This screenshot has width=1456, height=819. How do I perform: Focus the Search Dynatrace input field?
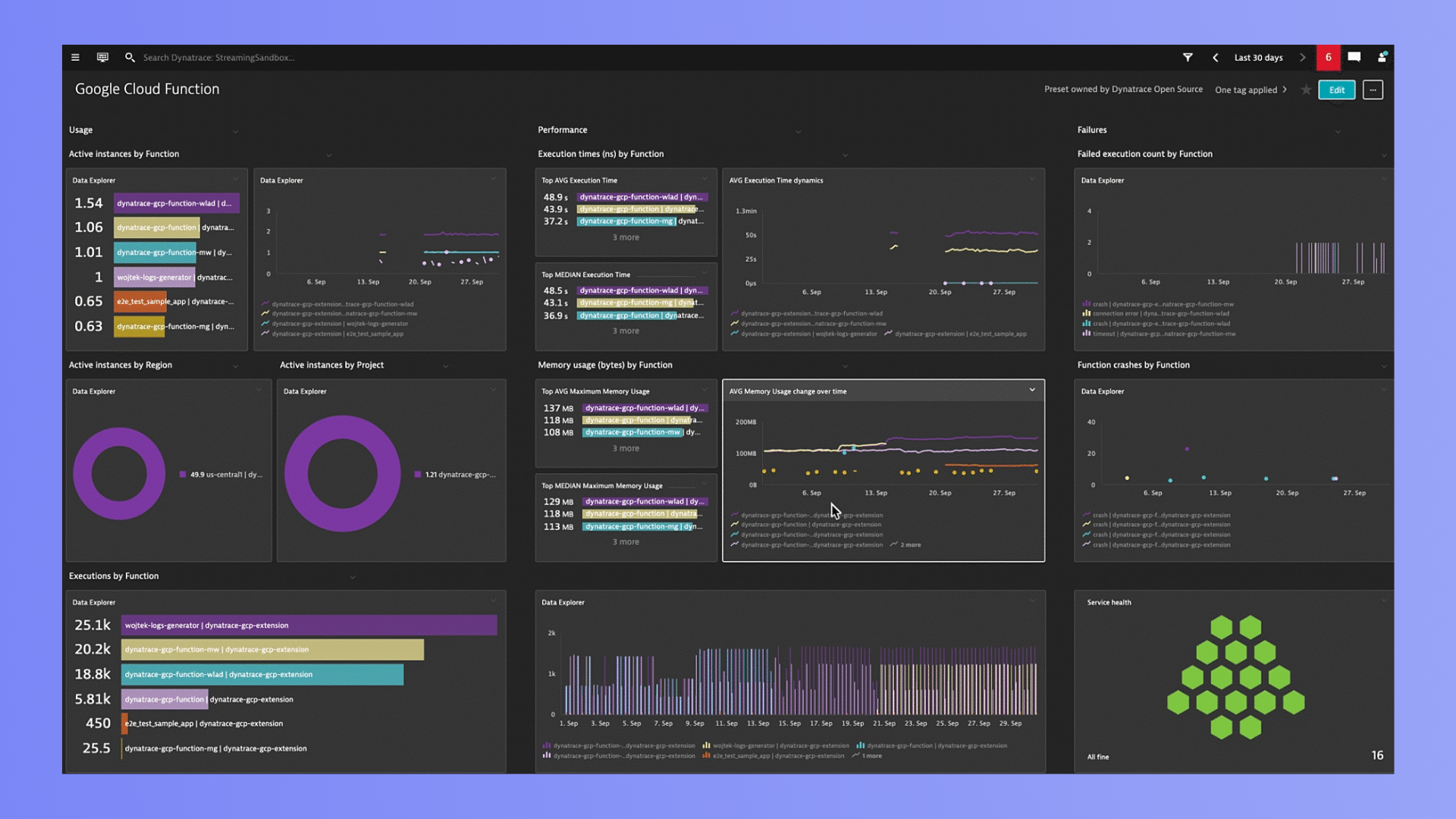[218, 58]
